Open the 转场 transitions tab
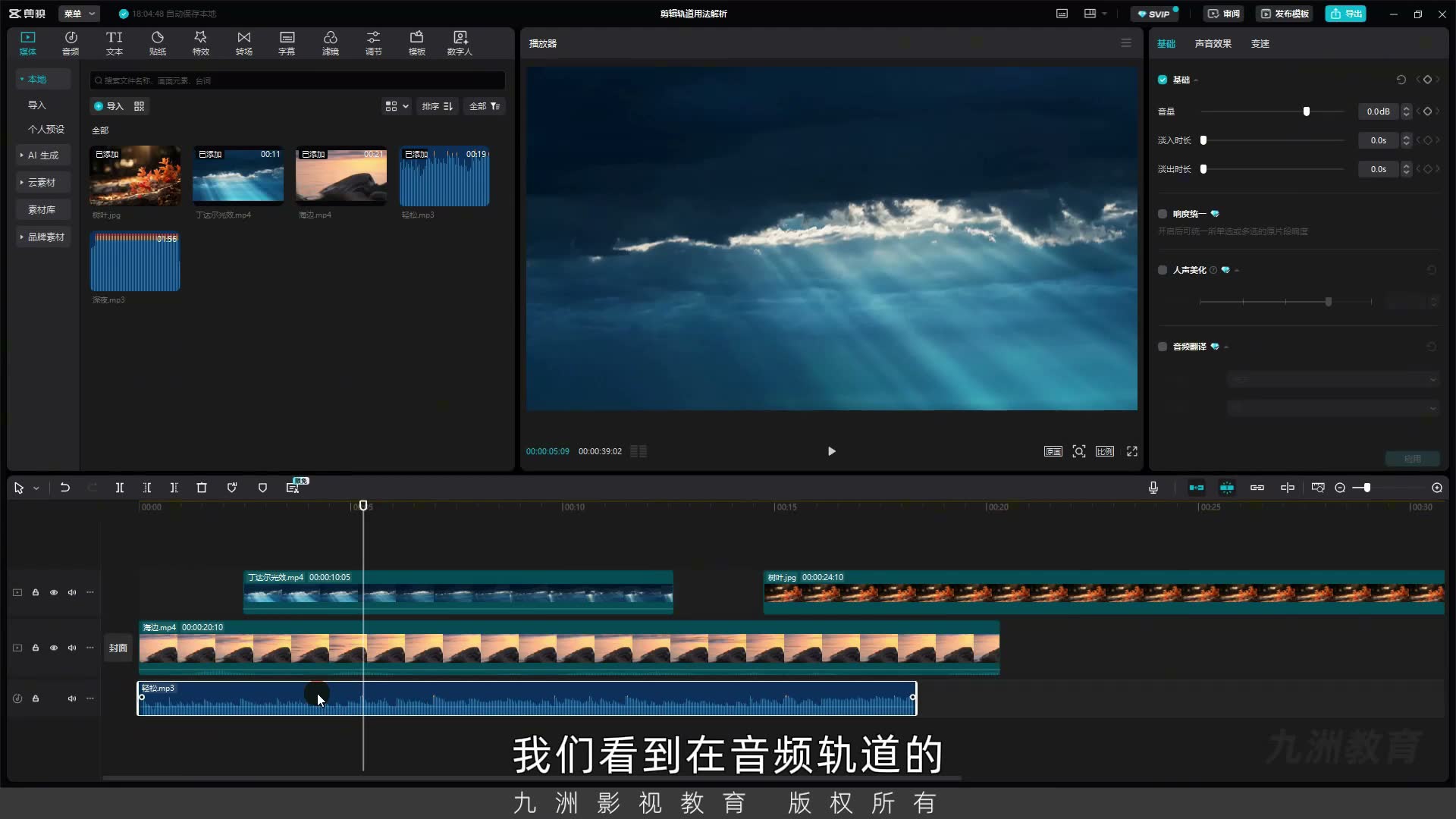This screenshot has height=819, width=1456. (x=243, y=43)
